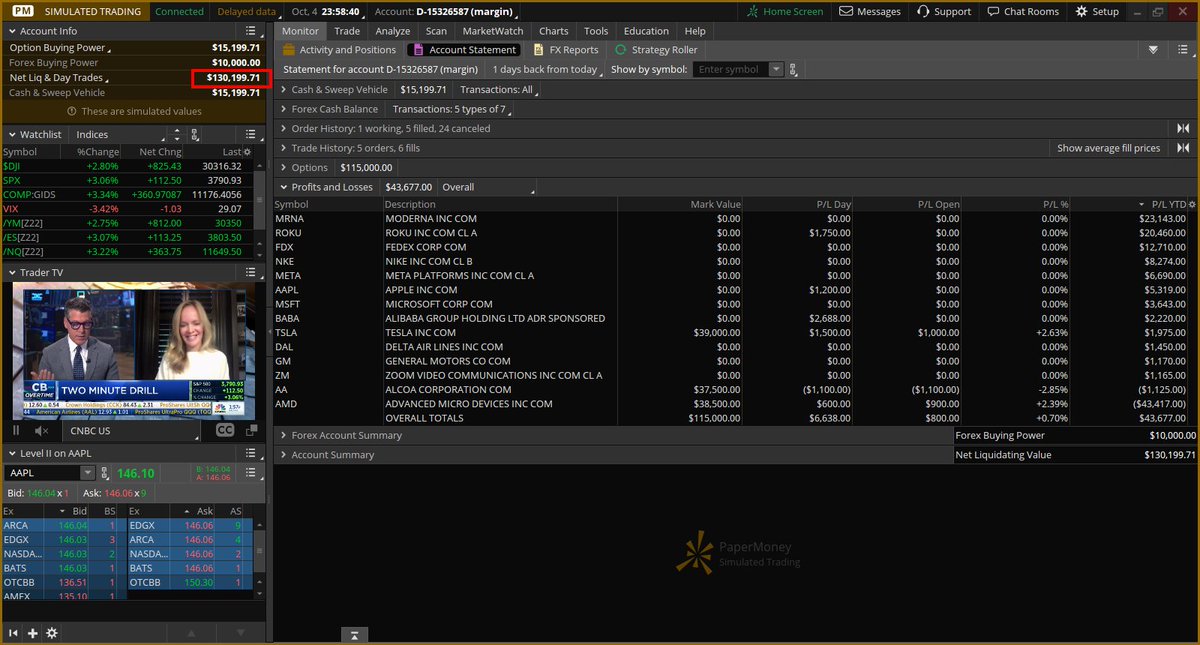Open the 1 days back from today dropdown
The image size is (1200, 645).
[x=547, y=69]
